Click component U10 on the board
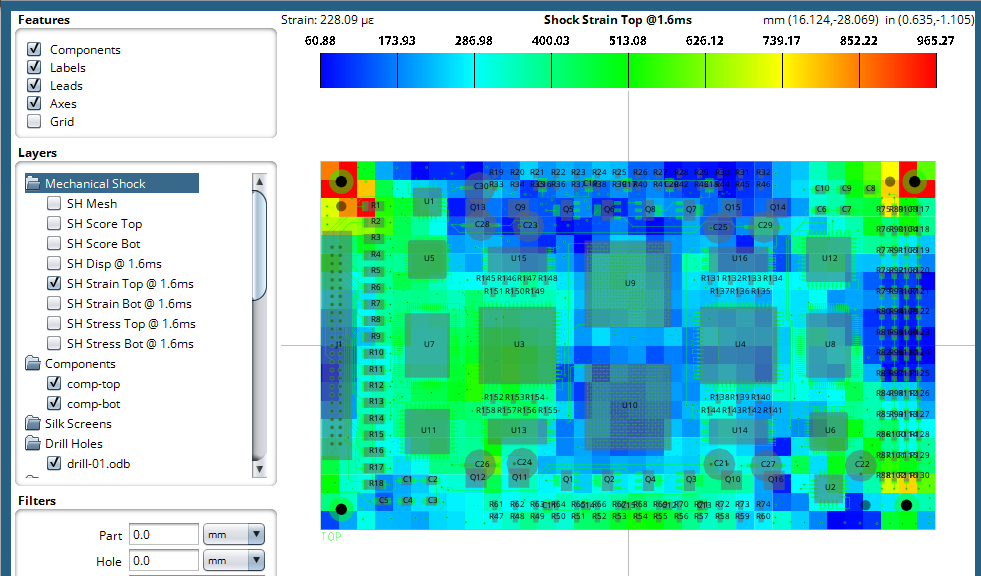The width and height of the screenshot is (981, 576). click(630, 405)
